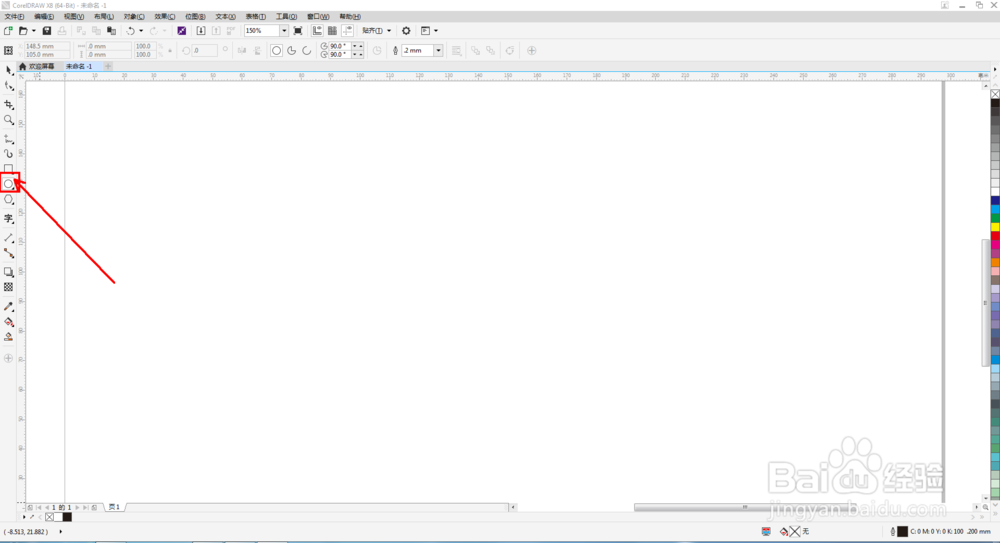The width and height of the screenshot is (1000, 543).
Task: Open the zoom level 150% dropdown
Action: [284, 31]
